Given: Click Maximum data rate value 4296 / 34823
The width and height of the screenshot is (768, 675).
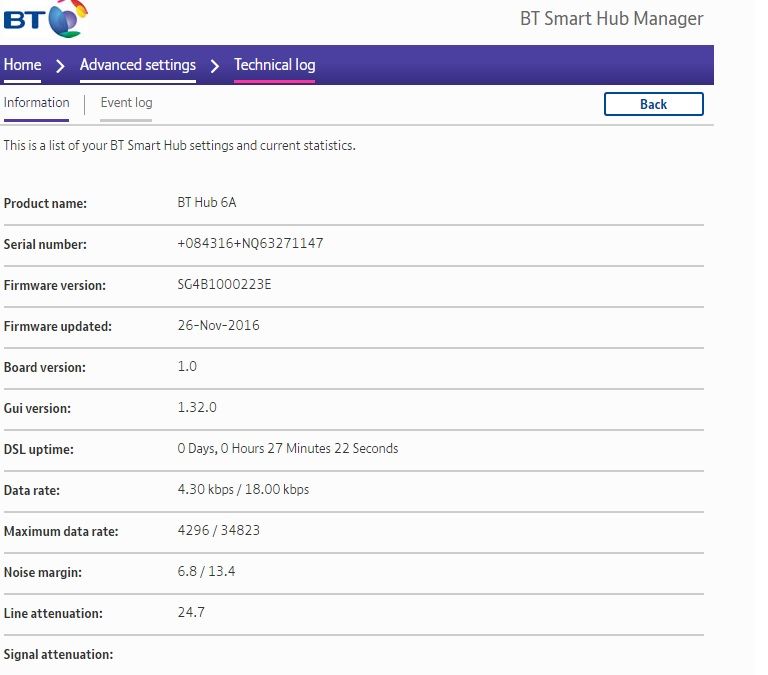Looking at the screenshot, I should [218, 530].
